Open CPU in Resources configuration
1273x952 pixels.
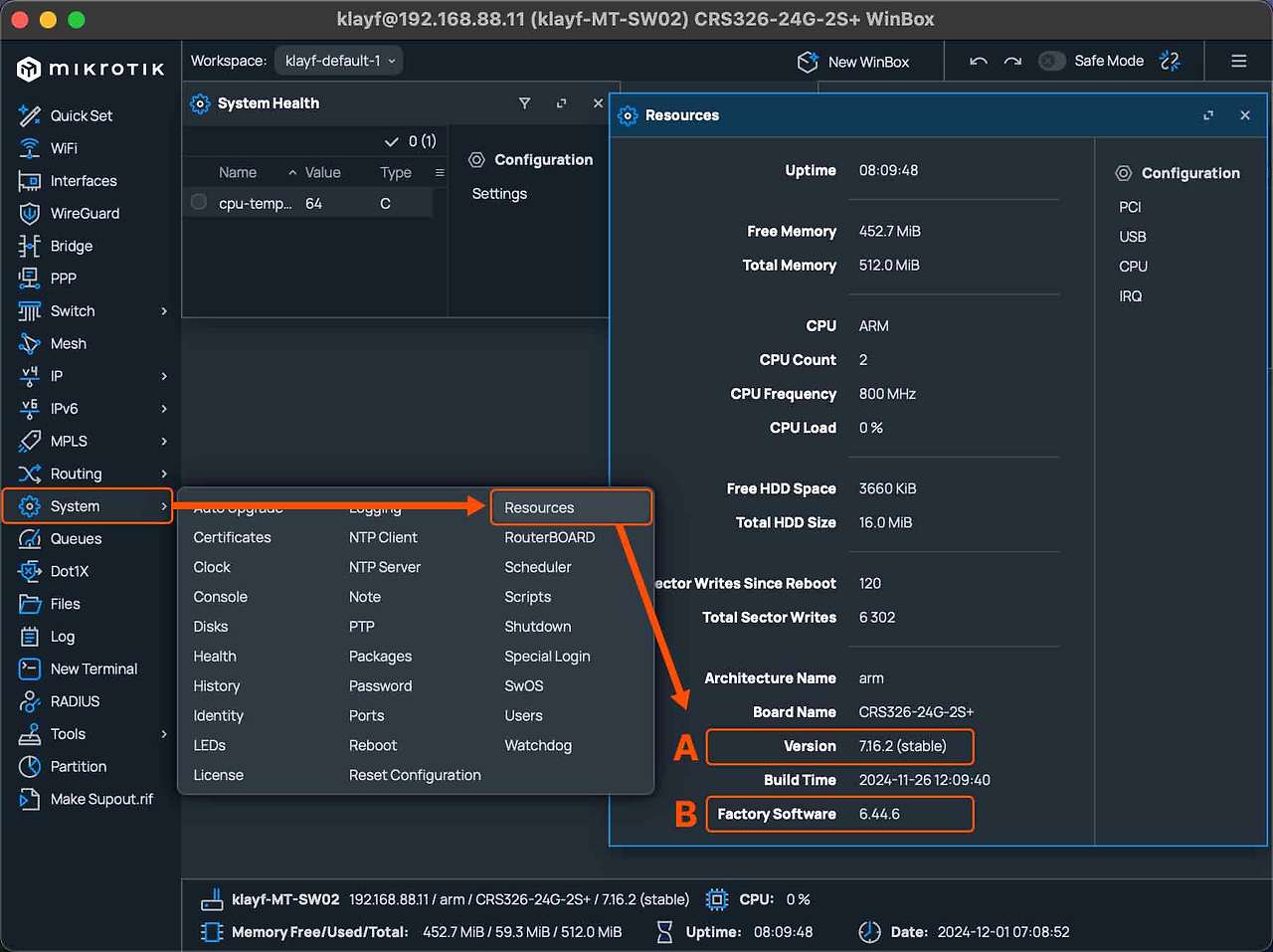(1133, 267)
